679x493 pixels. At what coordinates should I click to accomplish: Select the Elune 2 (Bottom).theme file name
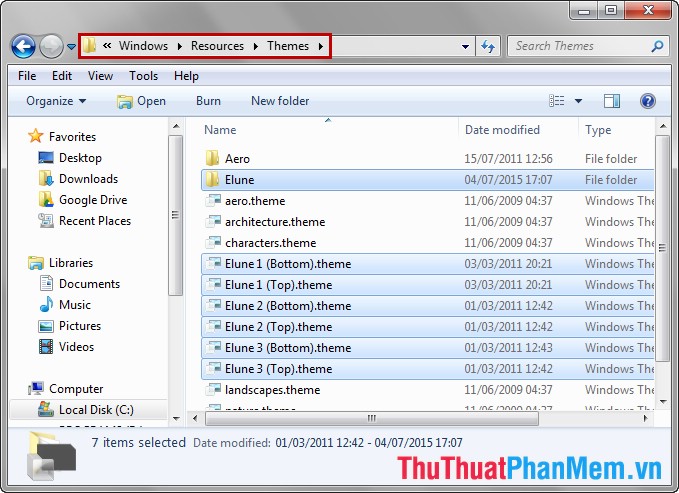tap(288, 305)
